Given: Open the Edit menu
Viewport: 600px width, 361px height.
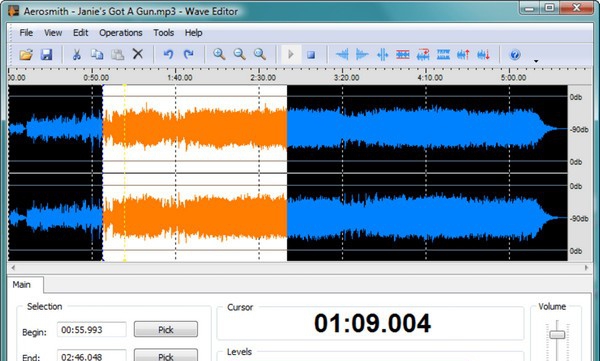Looking at the screenshot, I should pyautogui.click(x=80, y=33).
